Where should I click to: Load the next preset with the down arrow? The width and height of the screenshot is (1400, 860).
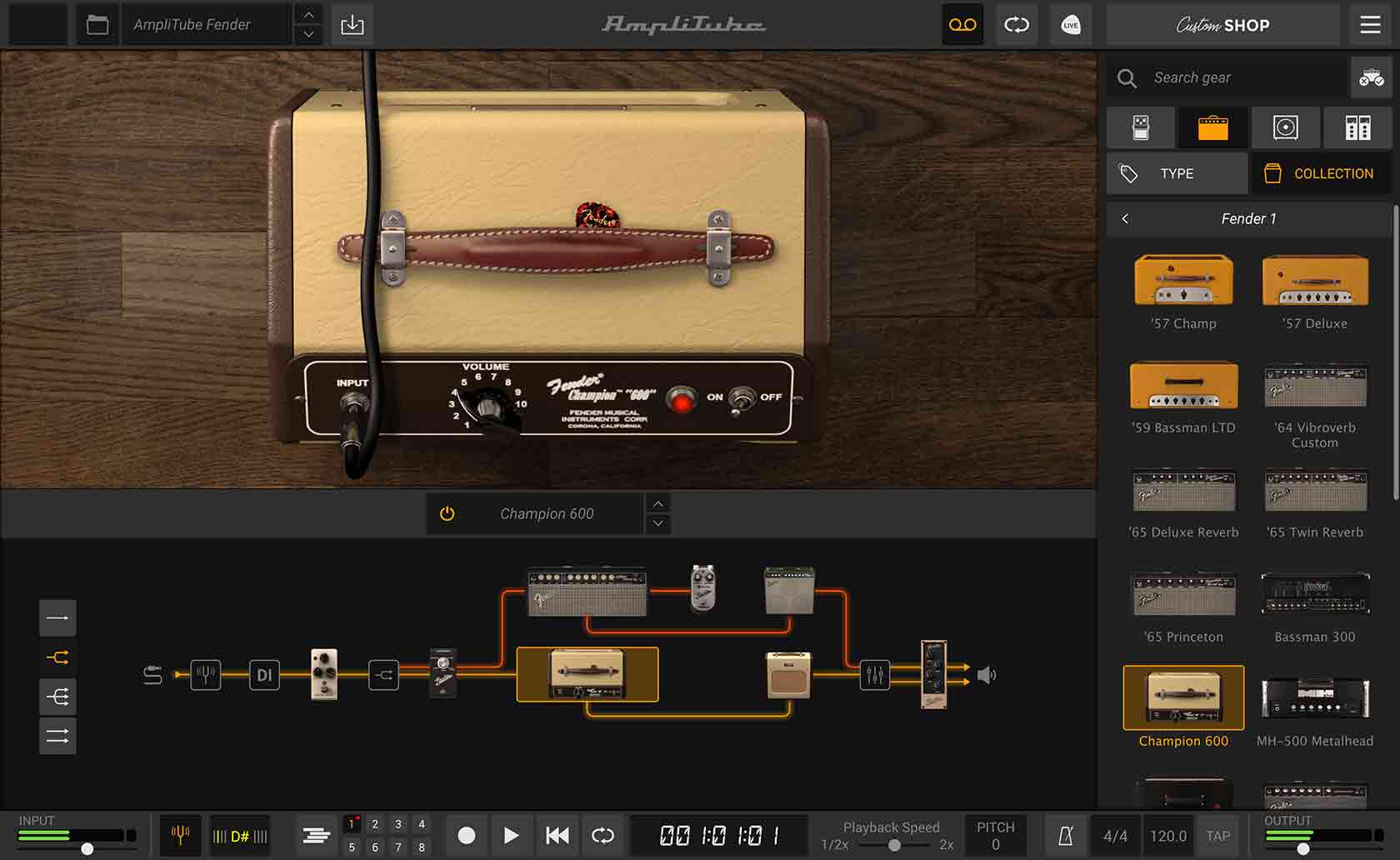[x=309, y=34]
